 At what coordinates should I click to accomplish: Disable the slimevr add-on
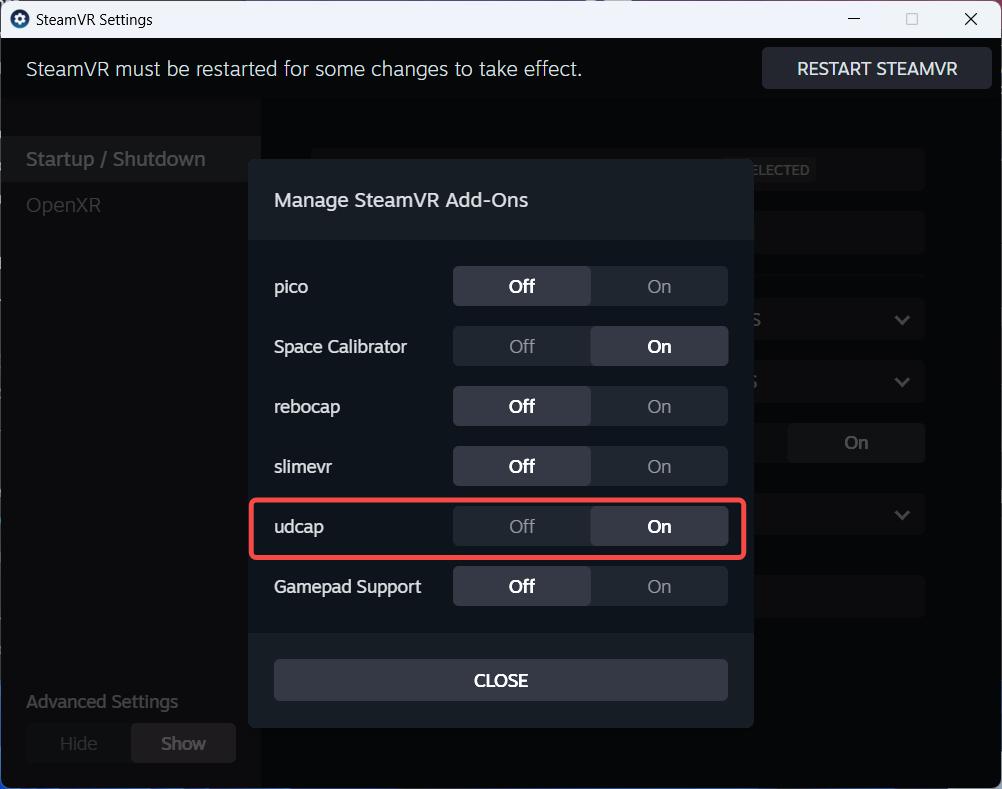(521, 466)
